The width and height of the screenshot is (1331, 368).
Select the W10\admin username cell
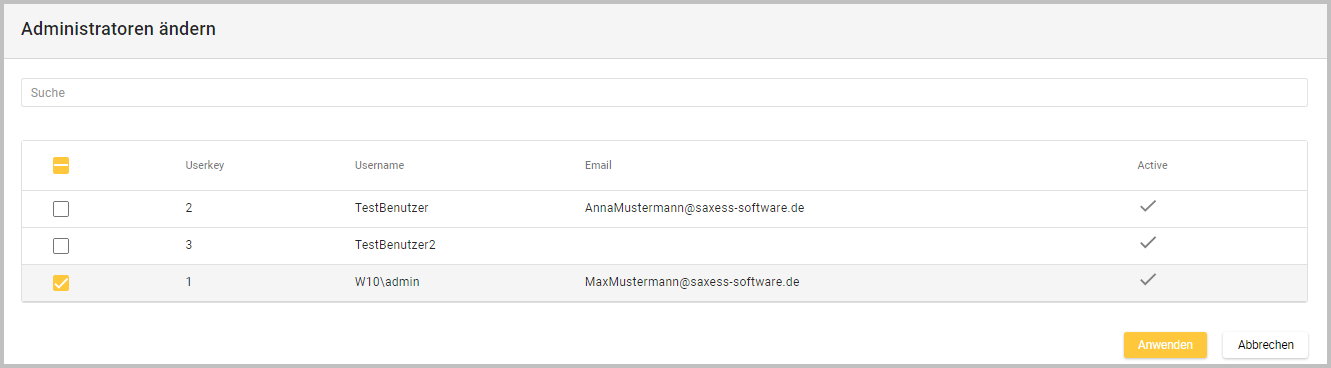pos(387,282)
